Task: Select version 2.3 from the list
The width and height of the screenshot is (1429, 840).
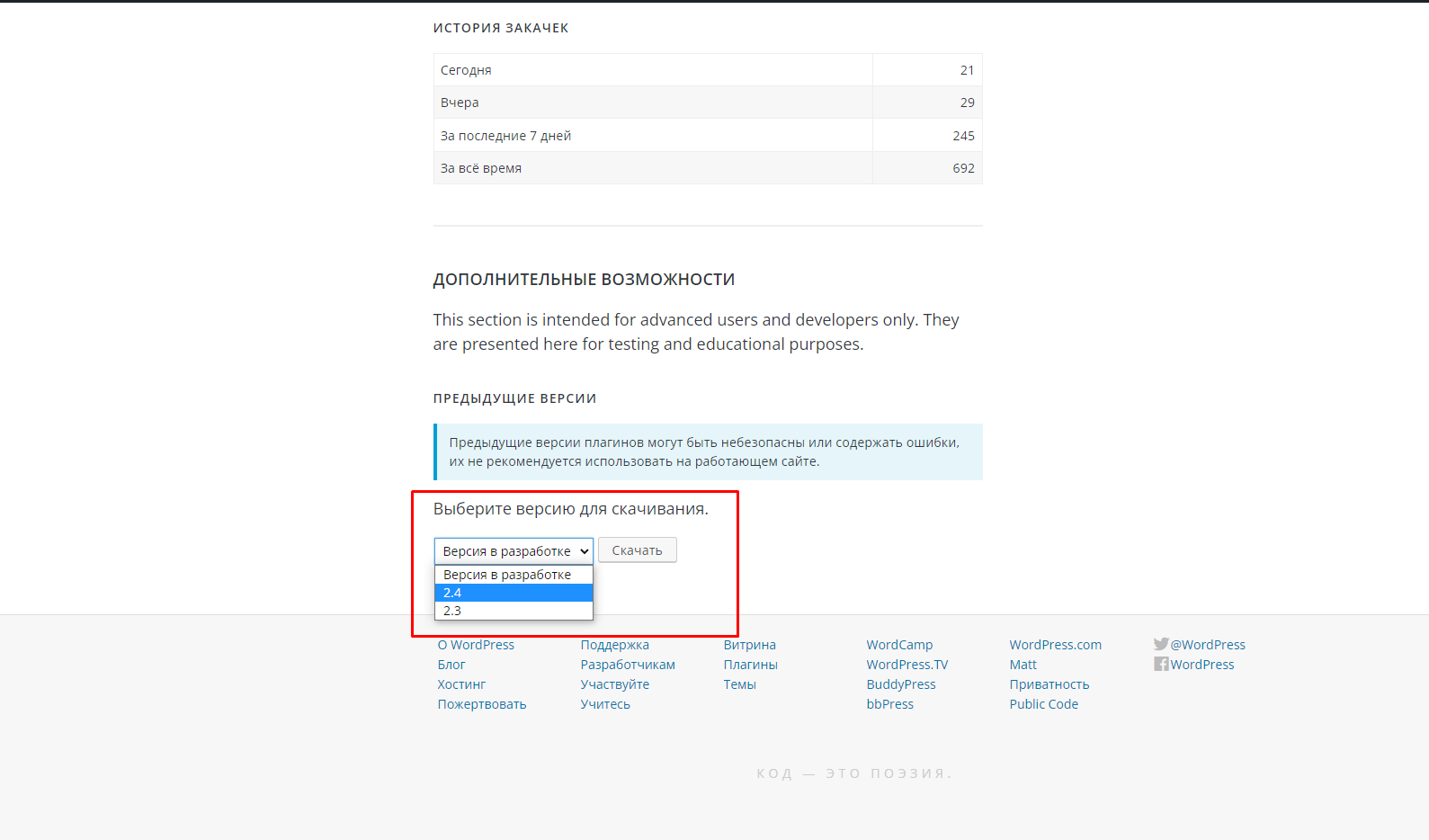Action: click(514, 611)
